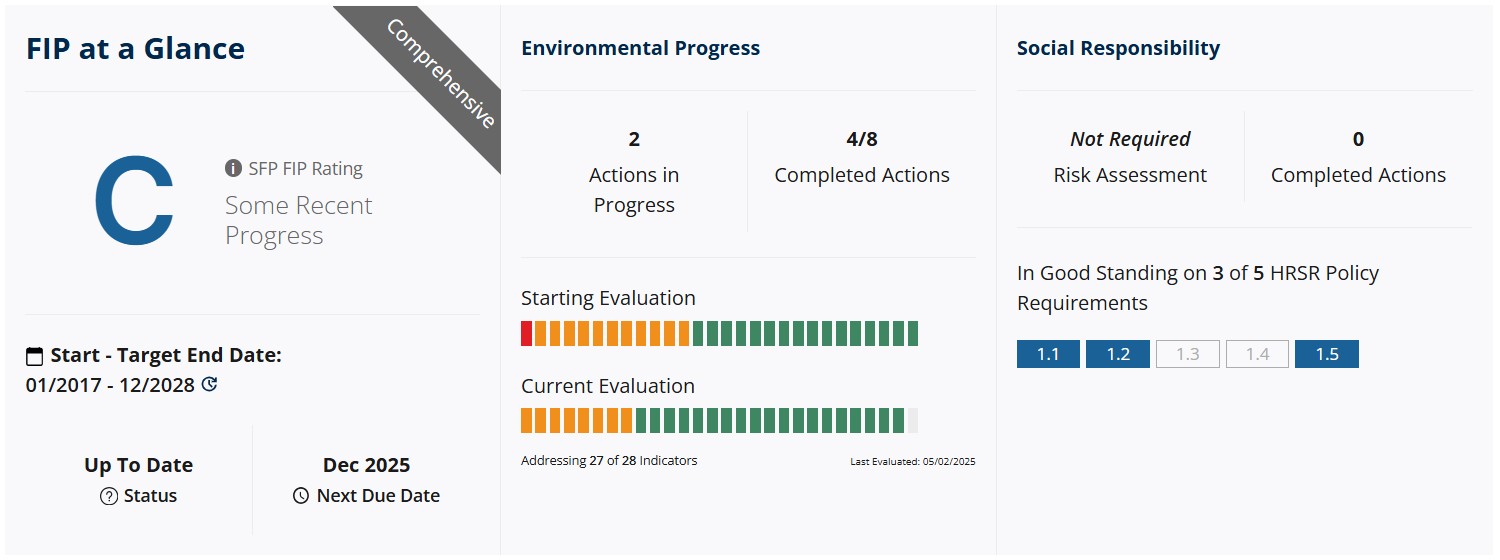Click the clock icon by Next Due Date
The height and width of the screenshot is (560, 1500).
point(301,496)
